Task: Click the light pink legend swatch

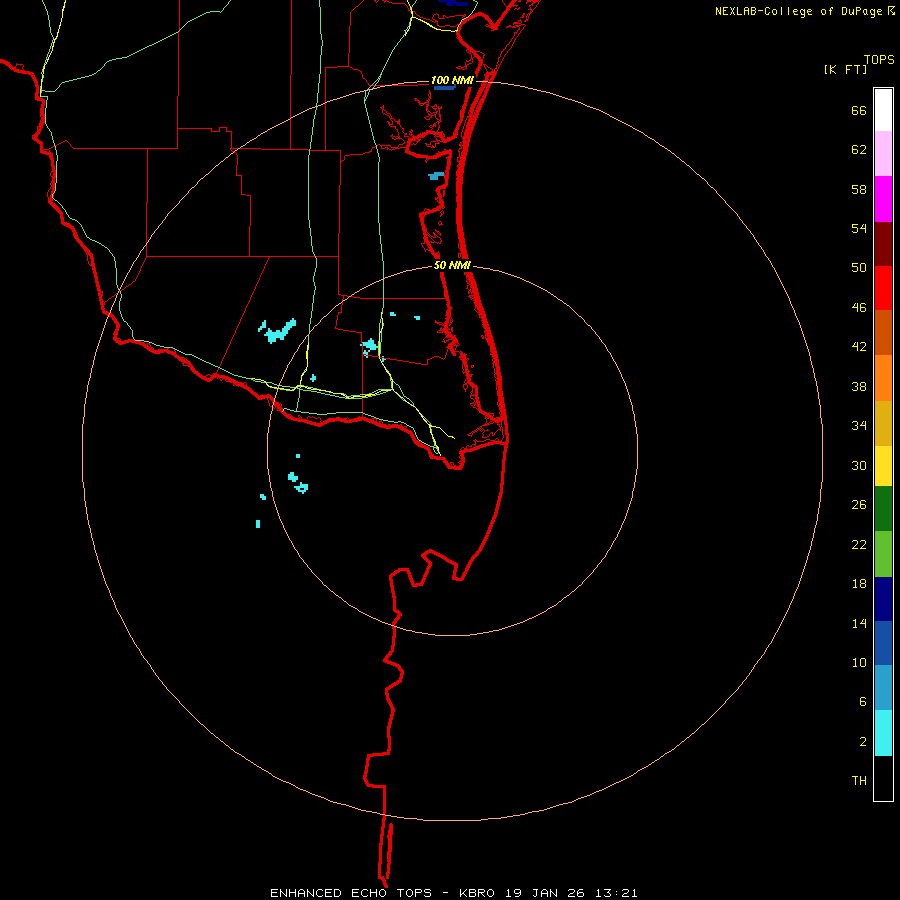Action: click(883, 153)
